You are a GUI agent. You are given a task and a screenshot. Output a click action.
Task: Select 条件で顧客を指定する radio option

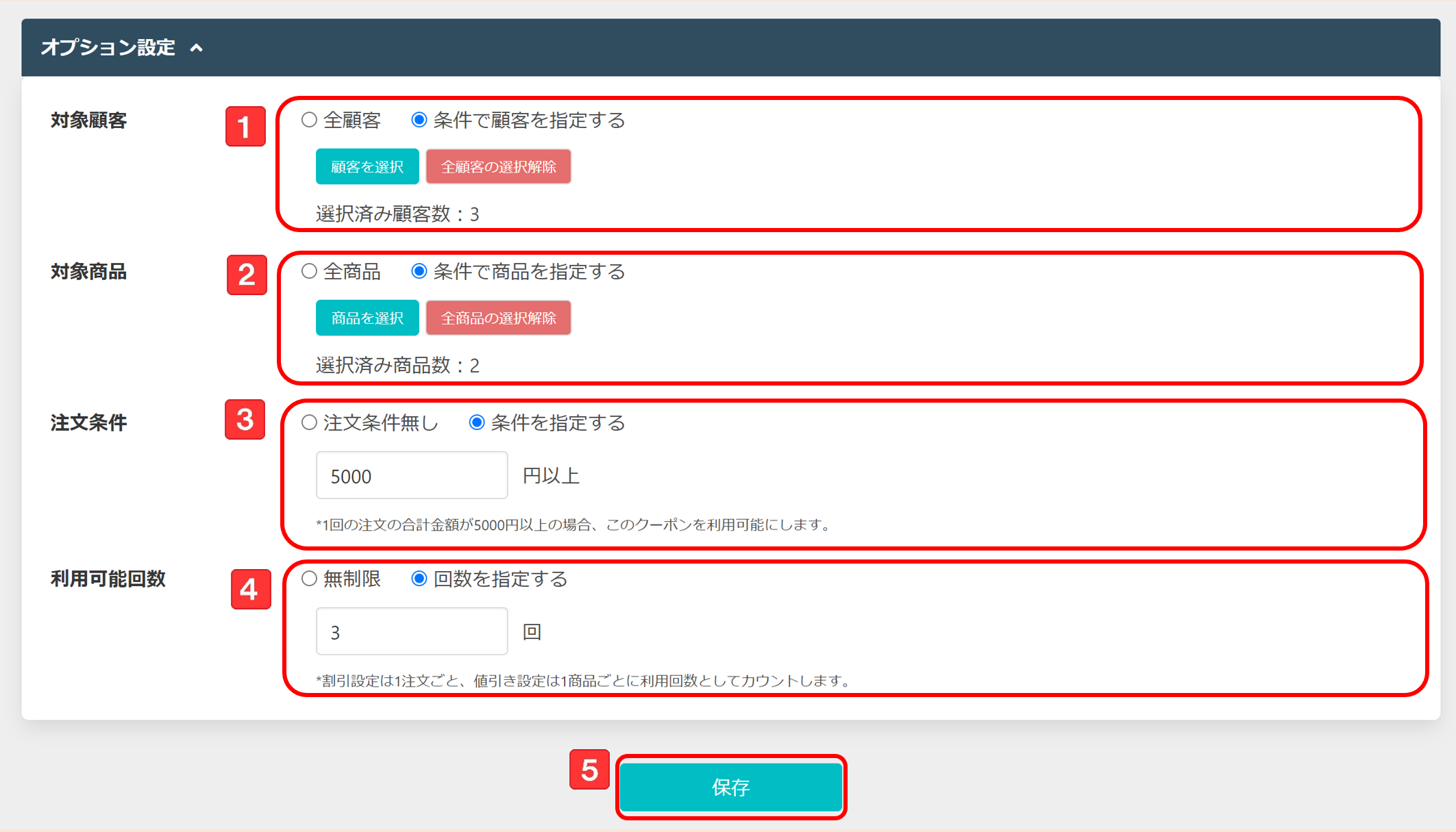[419, 120]
